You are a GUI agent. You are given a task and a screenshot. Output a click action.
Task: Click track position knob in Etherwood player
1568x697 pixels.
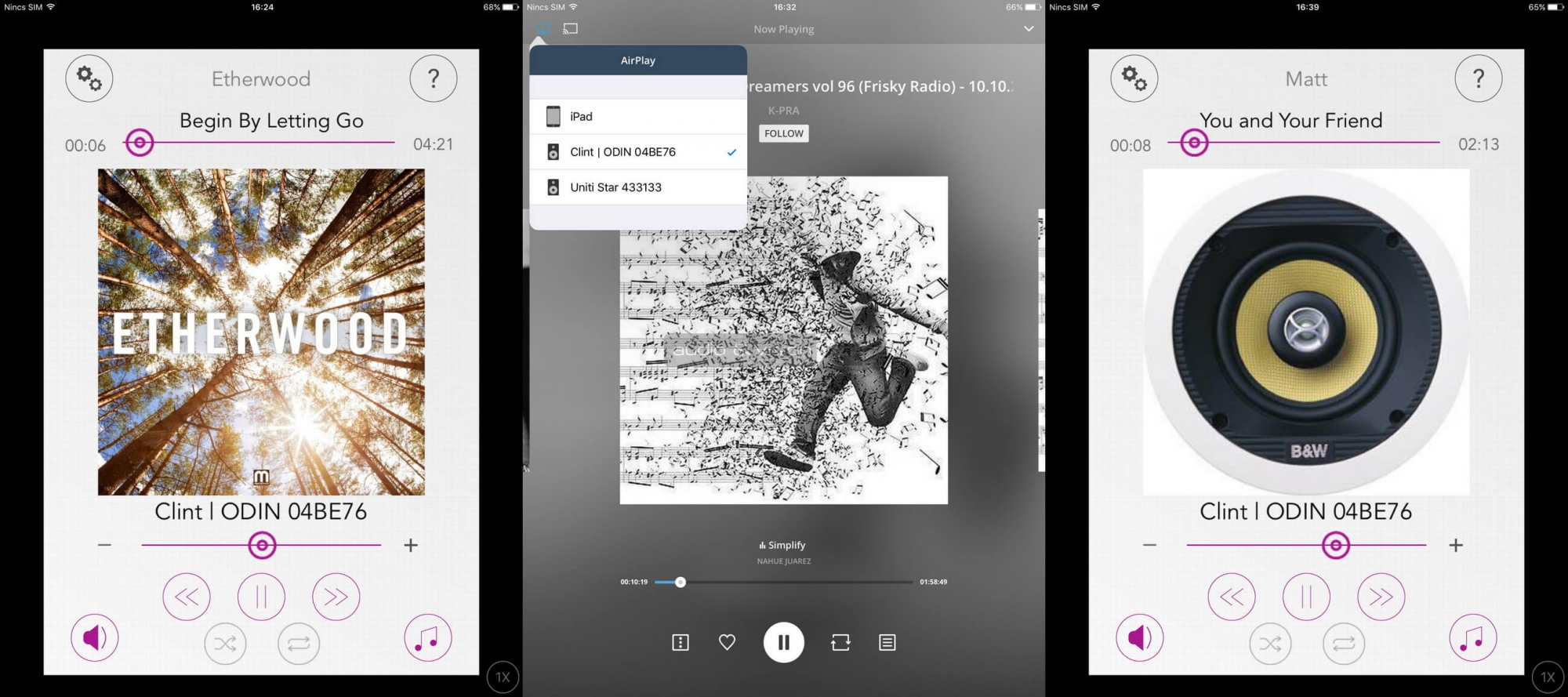(140, 143)
